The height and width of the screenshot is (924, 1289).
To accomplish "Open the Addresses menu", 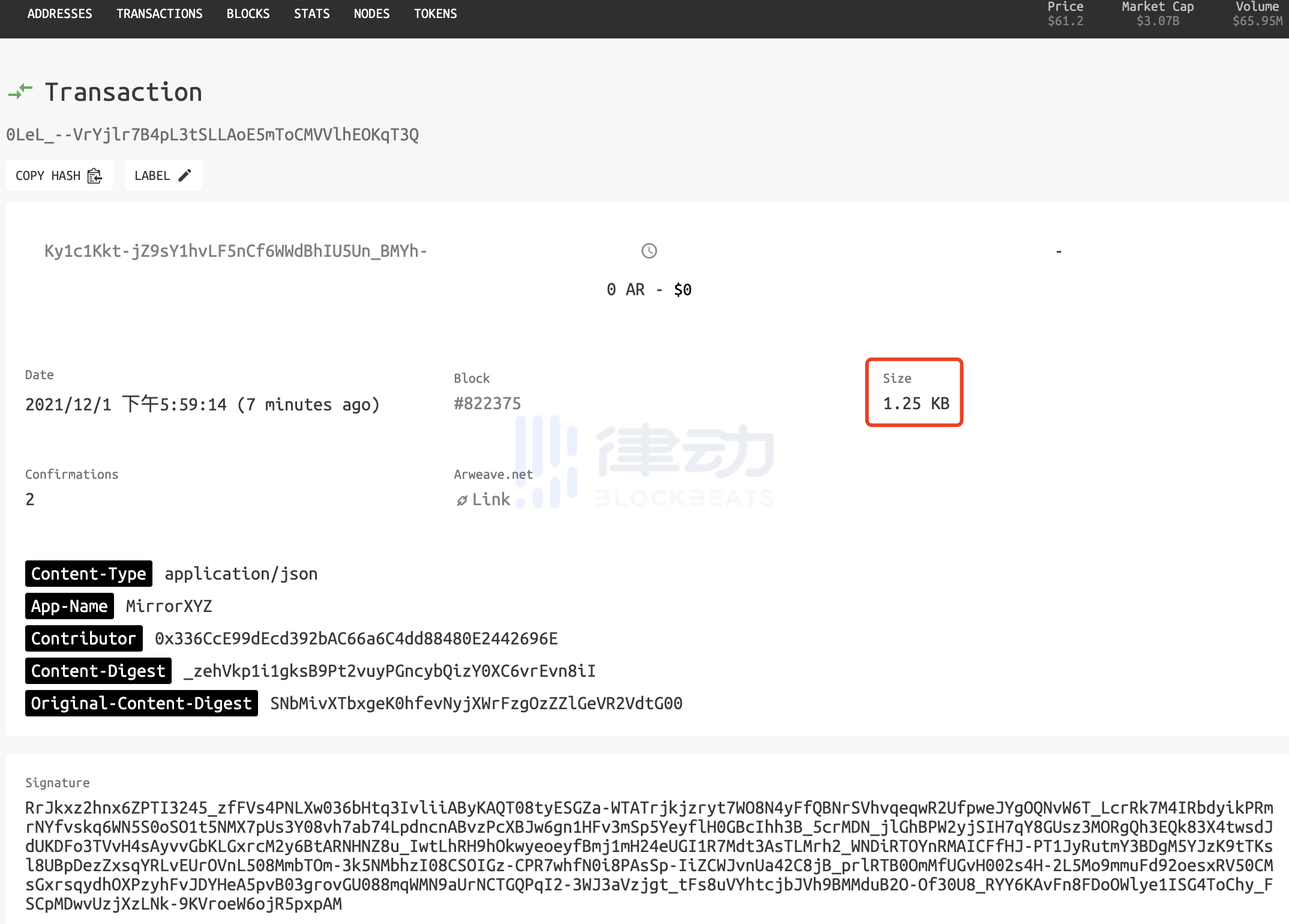I will (59, 14).
